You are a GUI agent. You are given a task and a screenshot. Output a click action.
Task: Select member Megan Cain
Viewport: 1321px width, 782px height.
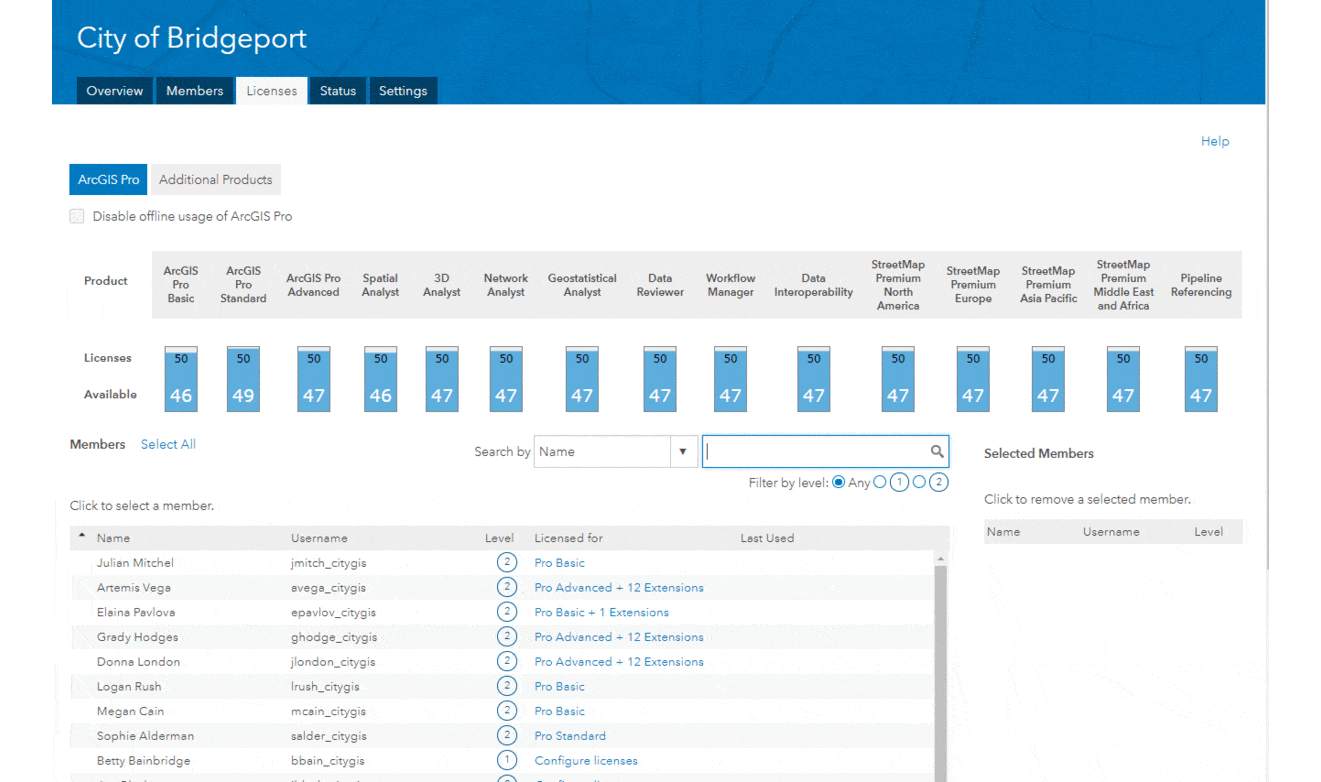131,711
